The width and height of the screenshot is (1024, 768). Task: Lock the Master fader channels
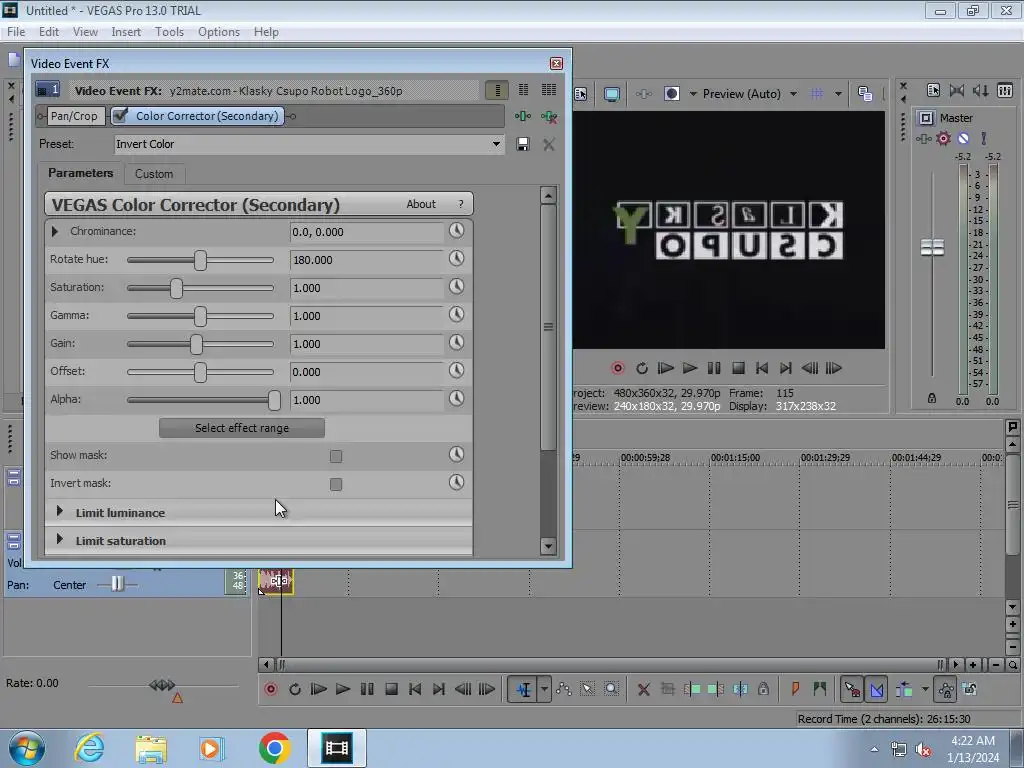(x=932, y=398)
